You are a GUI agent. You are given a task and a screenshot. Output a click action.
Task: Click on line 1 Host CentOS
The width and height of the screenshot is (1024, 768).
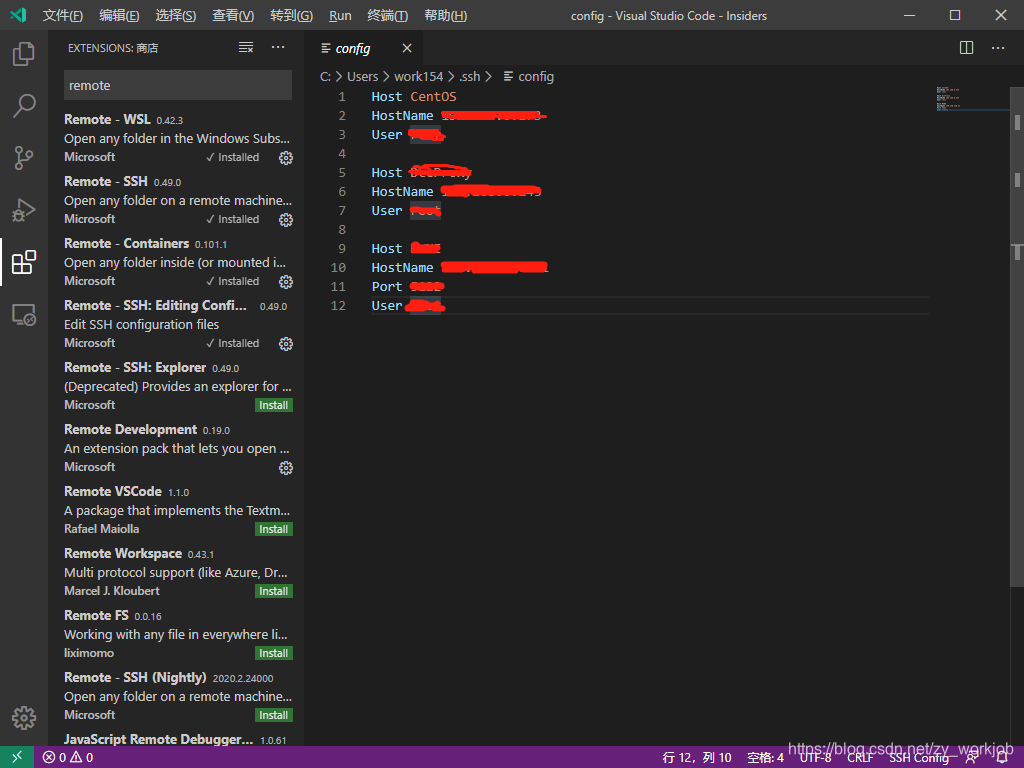tap(414, 97)
